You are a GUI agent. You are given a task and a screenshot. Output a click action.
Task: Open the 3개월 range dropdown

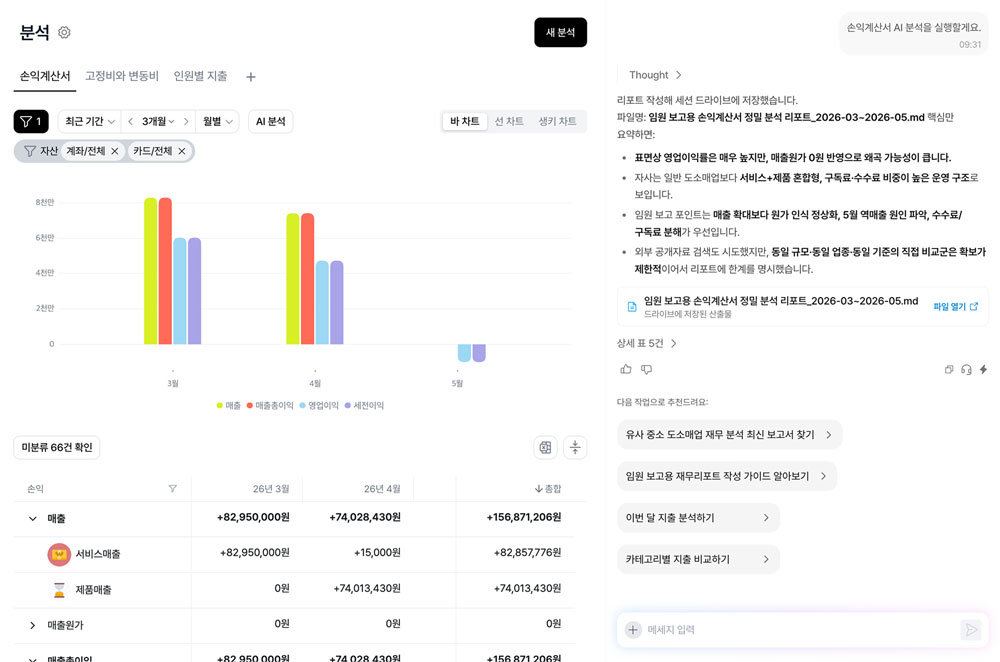tap(158, 121)
